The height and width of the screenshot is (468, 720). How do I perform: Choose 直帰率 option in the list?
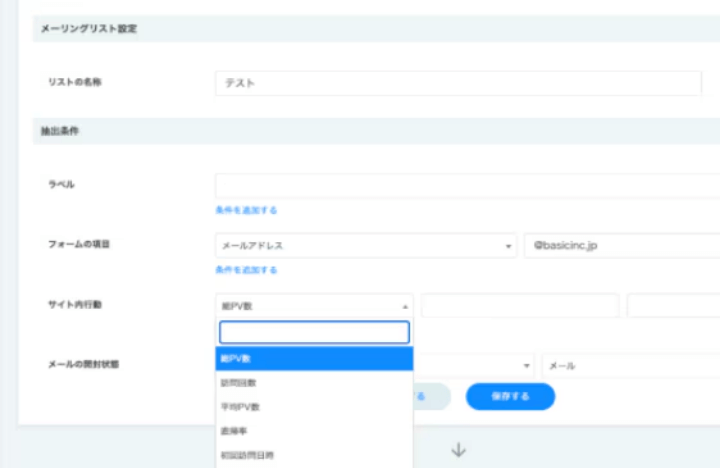(x=314, y=431)
